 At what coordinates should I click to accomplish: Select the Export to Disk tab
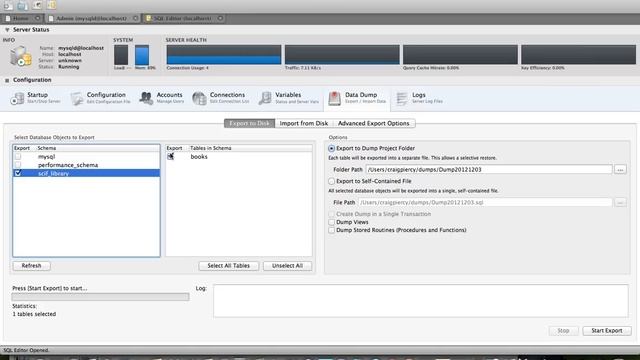coord(249,123)
